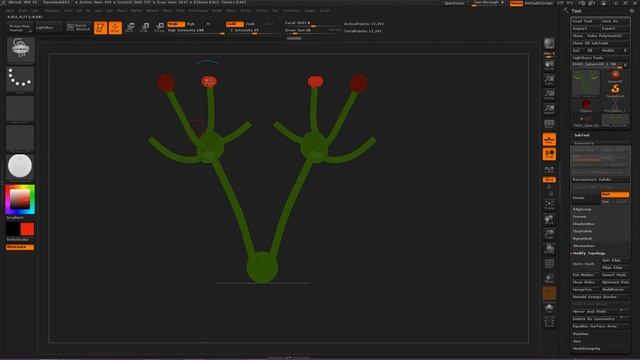
Task: Open the current brush thumbnail
Action: click(20, 50)
